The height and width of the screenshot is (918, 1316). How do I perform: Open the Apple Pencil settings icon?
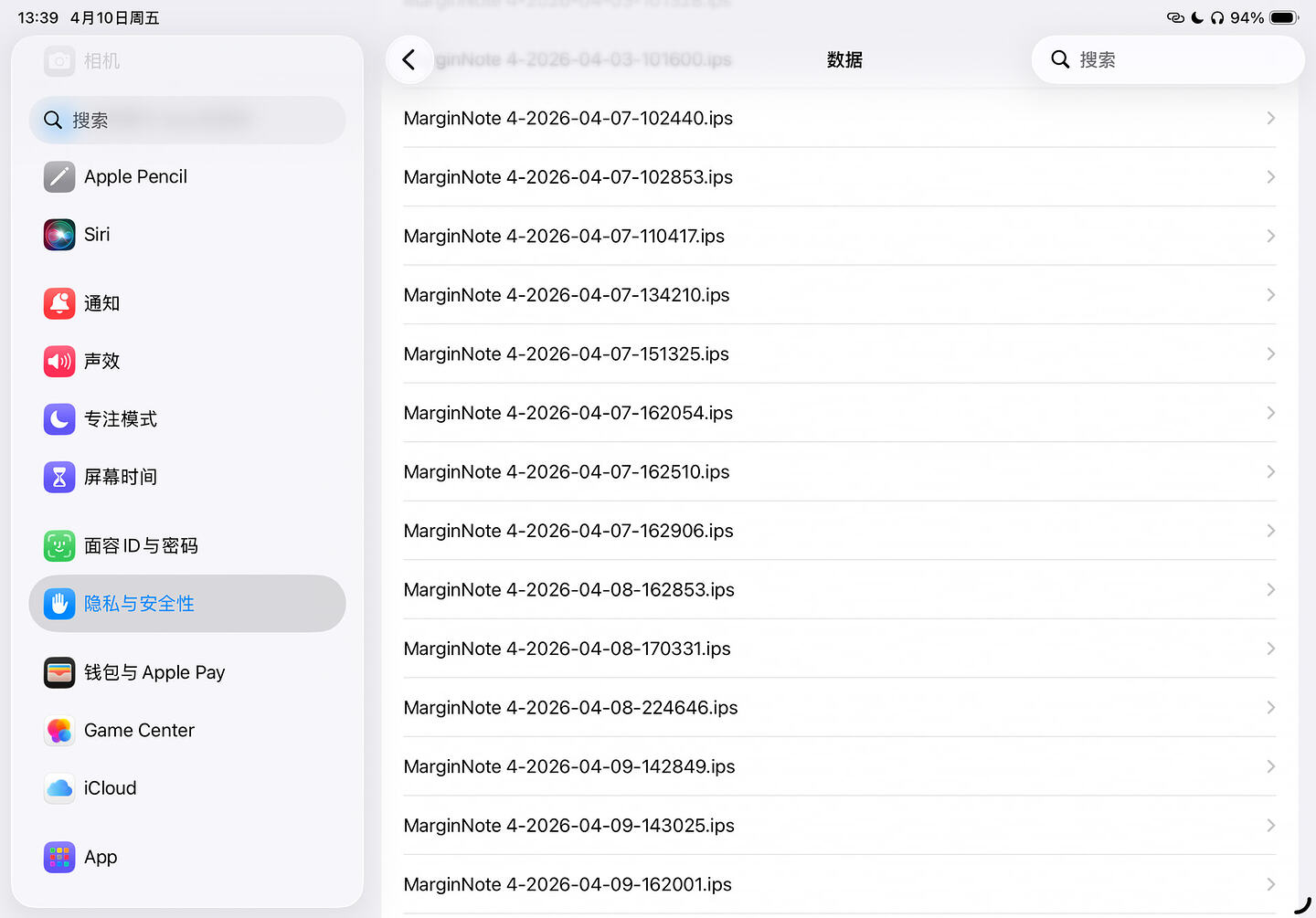point(59,177)
